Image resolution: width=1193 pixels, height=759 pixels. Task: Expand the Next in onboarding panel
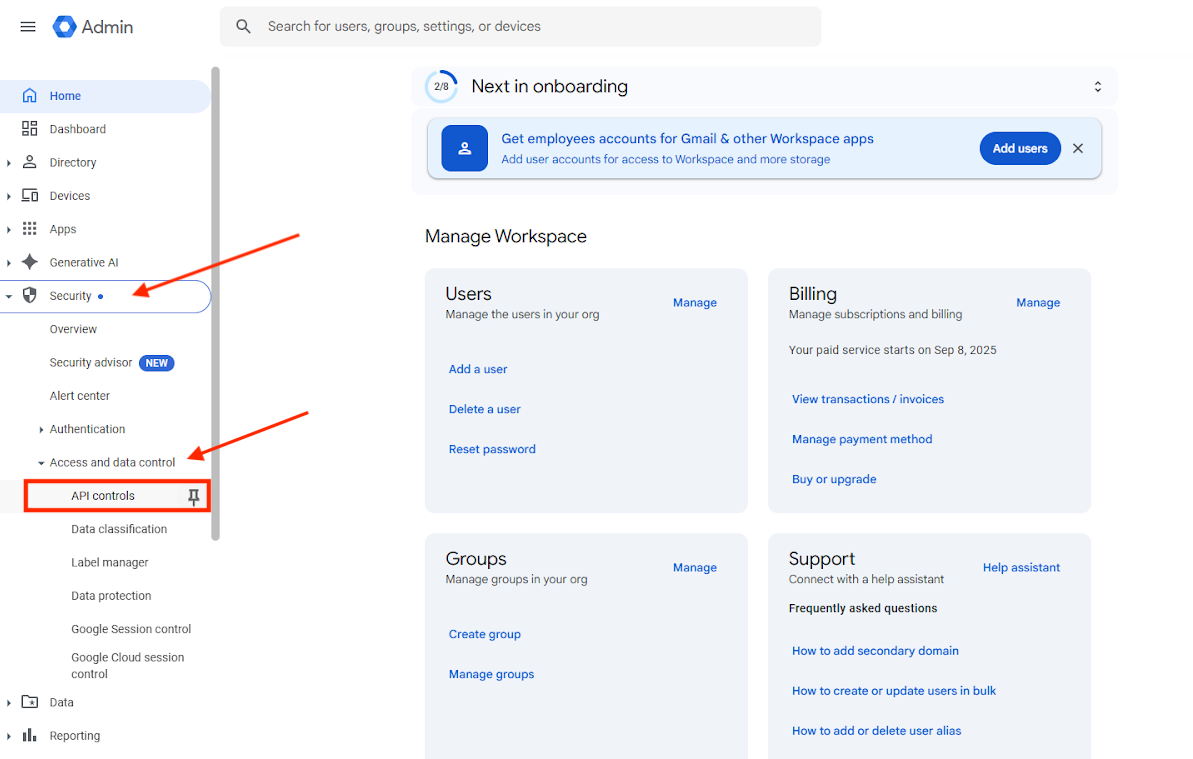1098,87
